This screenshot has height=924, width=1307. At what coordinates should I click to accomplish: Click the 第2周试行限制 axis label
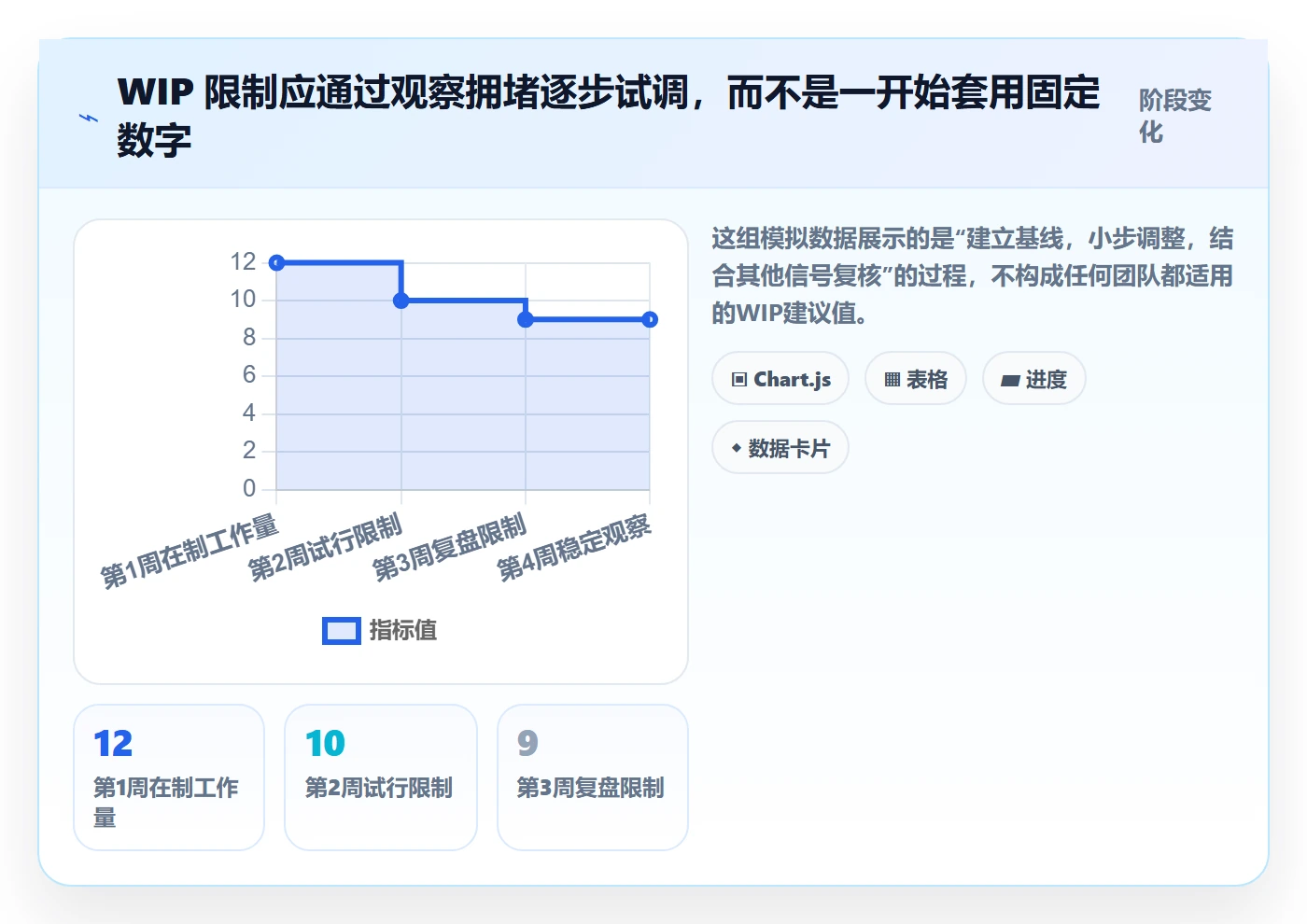(x=325, y=547)
